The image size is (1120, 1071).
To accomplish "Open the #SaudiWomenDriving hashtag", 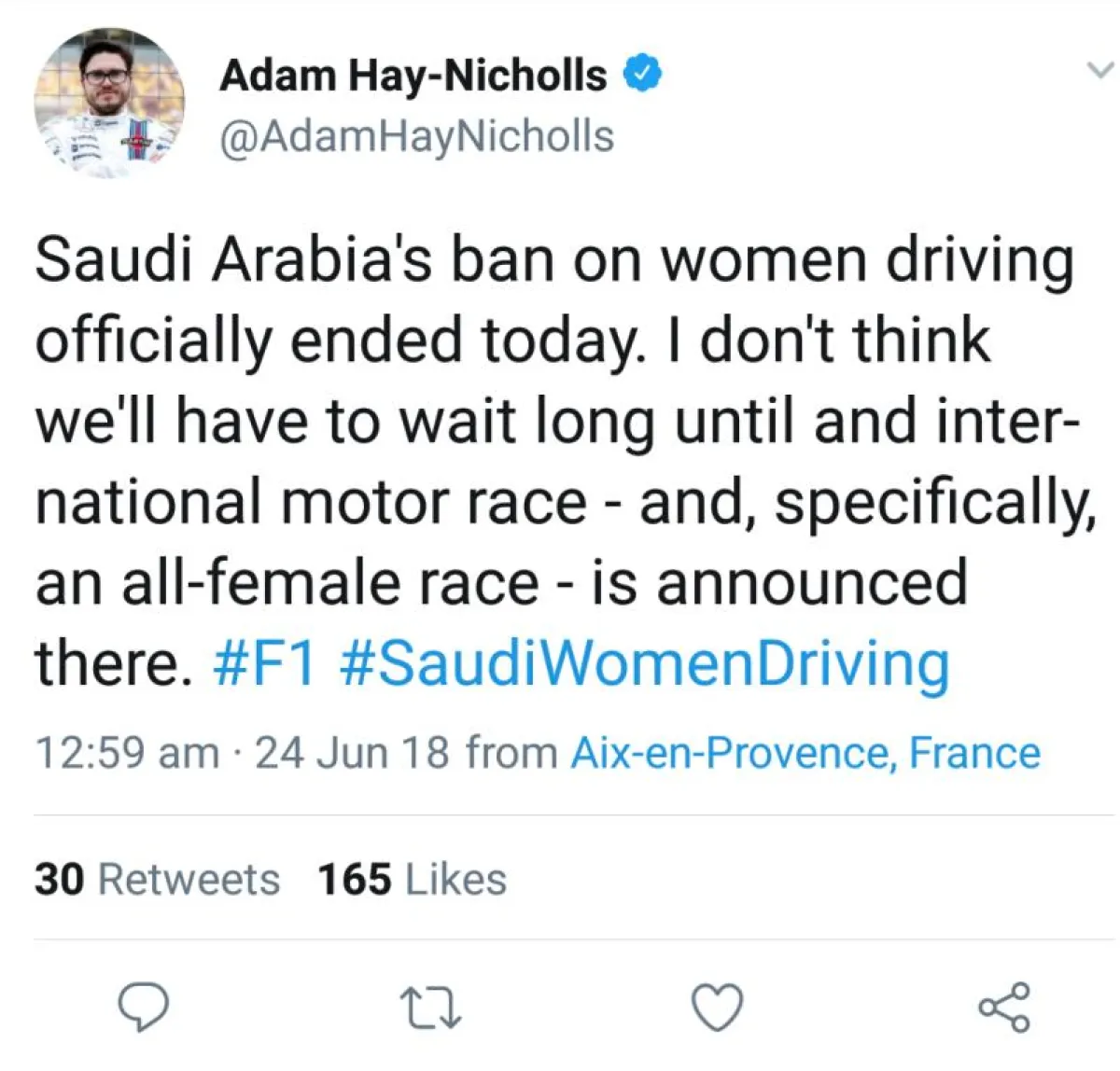I will click(646, 663).
